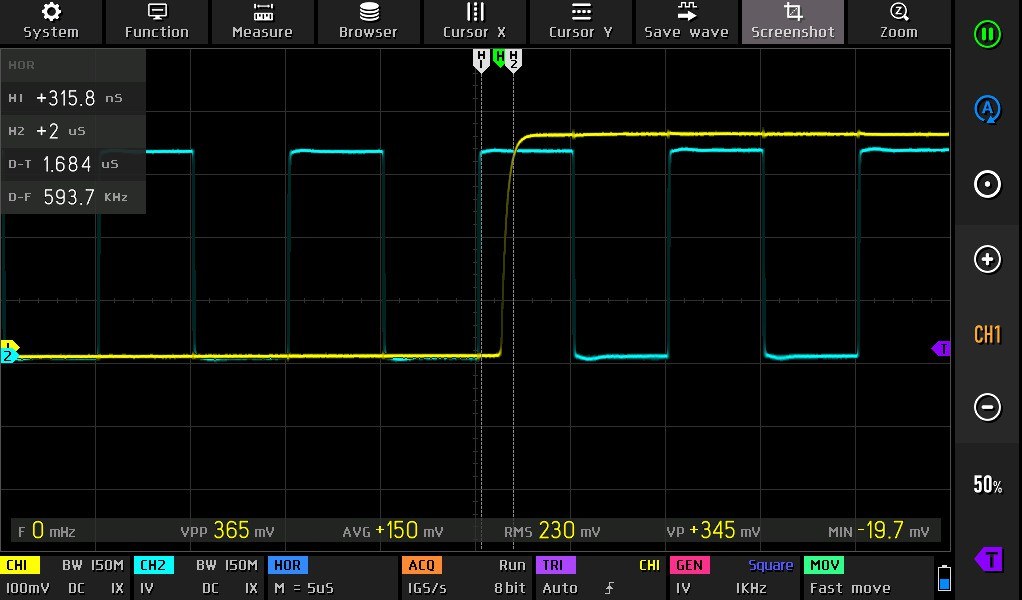Open CH2 channel settings tab
The width and height of the screenshot is (1022, 600).
(153, 565)
